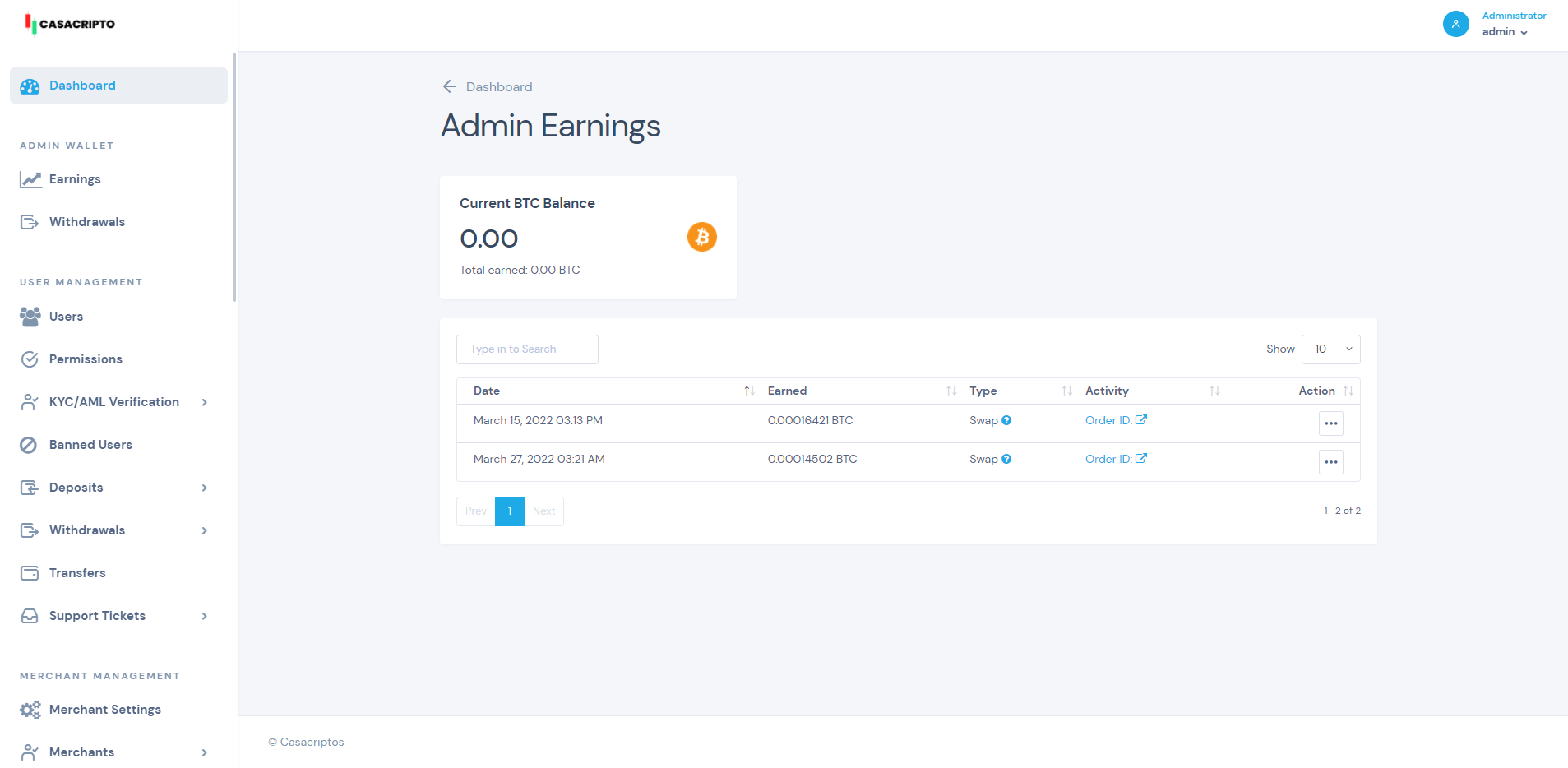Open the Show entries count dropdown
This screenshot has width=1568, height=768.
1330,349
